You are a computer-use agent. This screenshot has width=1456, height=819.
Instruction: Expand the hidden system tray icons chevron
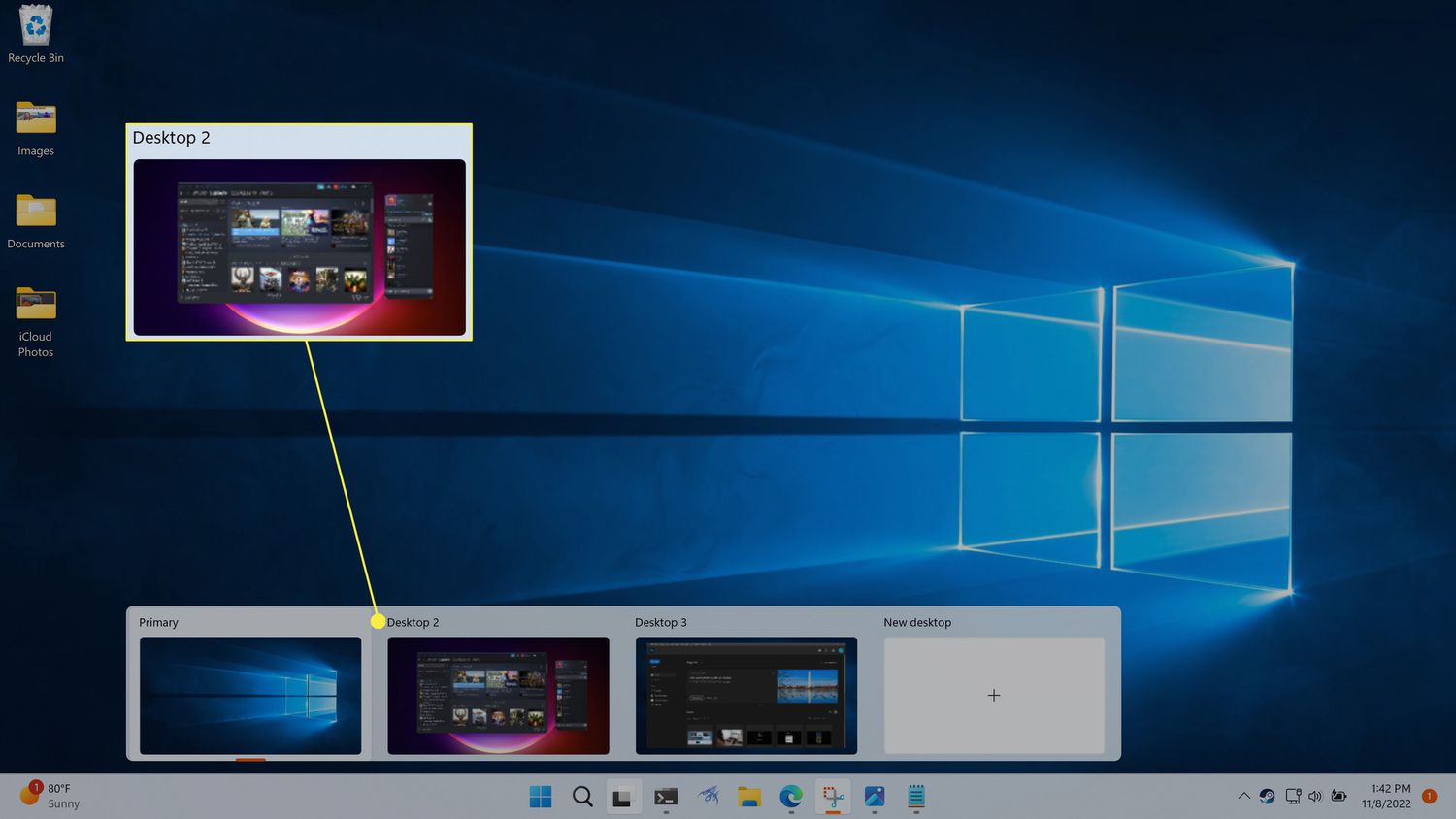point(1243,796)
